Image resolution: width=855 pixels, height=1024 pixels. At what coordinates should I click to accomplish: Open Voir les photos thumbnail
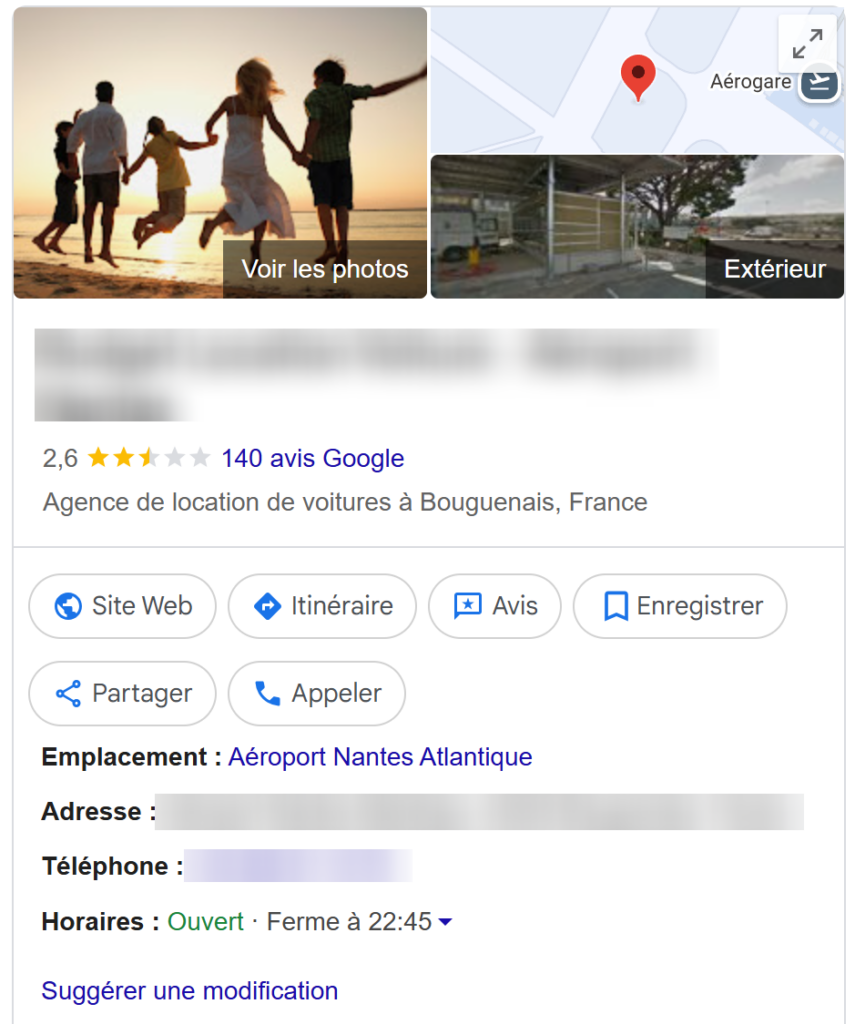pyautogui.click(x=220, y=153)
